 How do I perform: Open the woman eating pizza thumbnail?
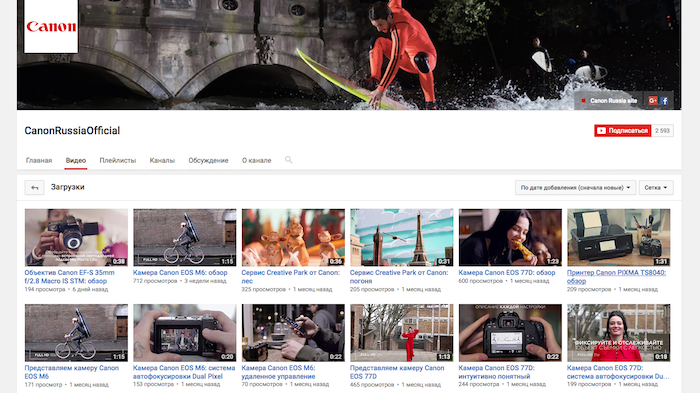pyautogui.click(x=510, y=237)
